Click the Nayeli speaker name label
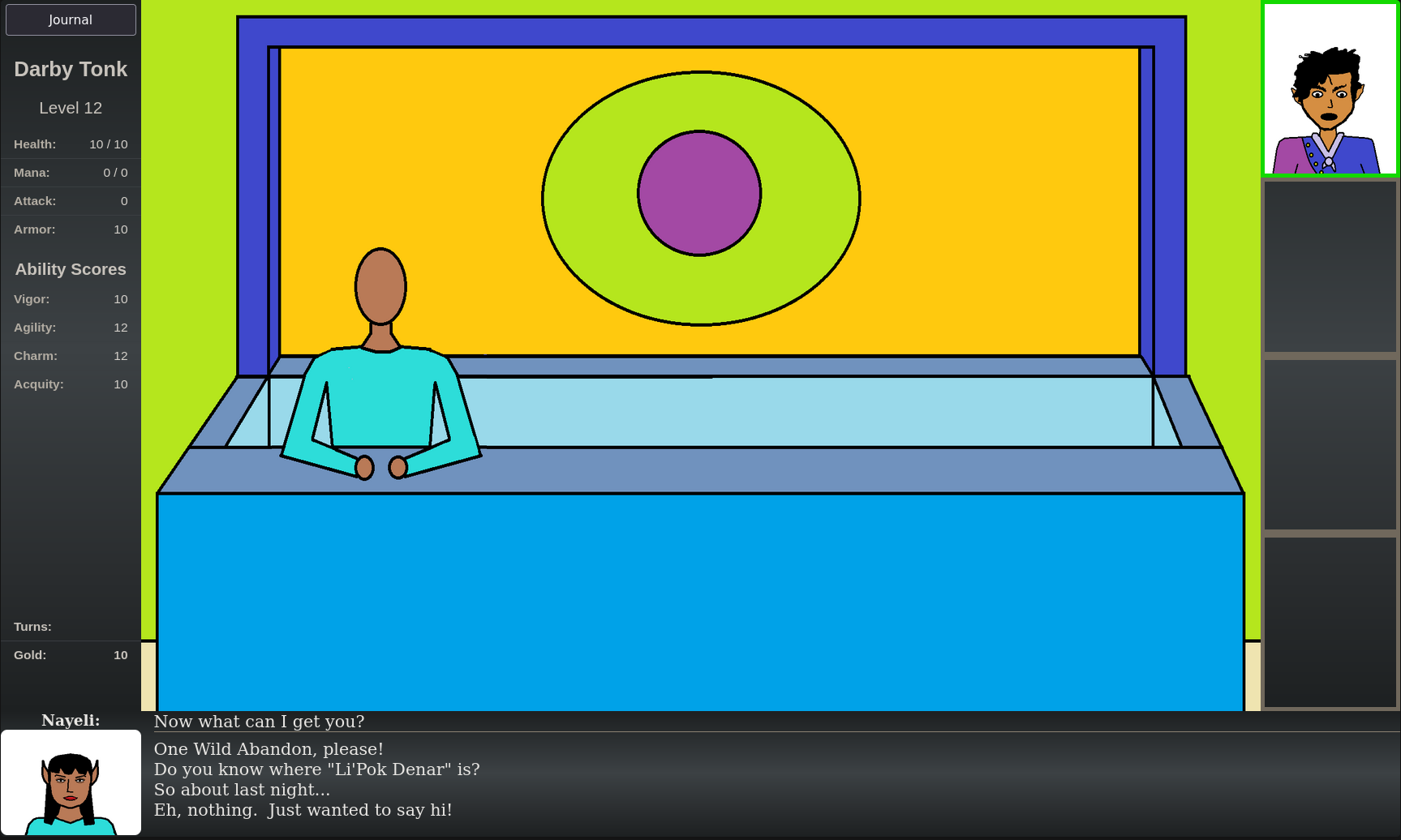The width and height of the screenshot is (1401, 840). tap(71, 720)
